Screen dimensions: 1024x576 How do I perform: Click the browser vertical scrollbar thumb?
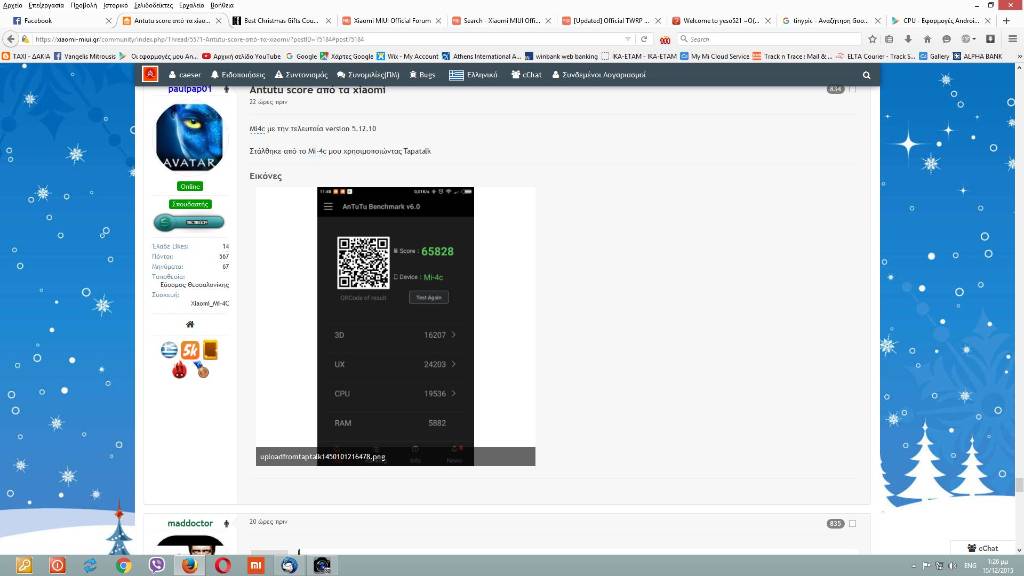pos(1019,485)
